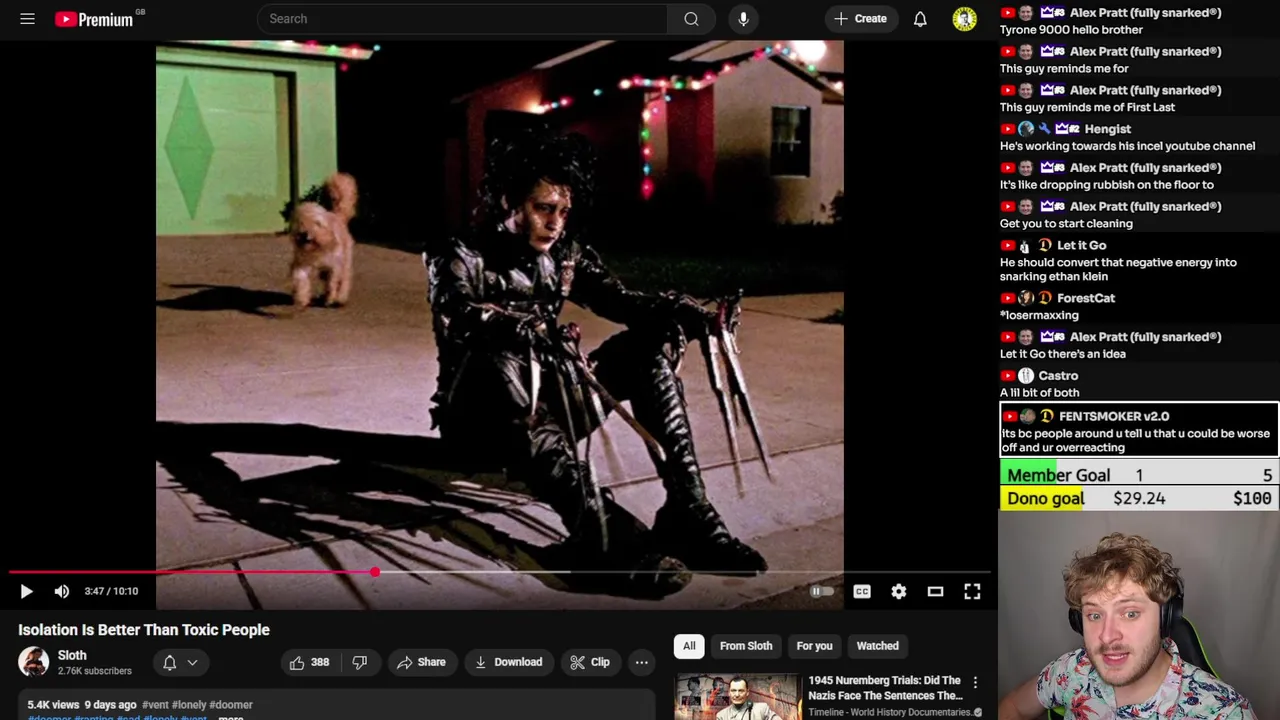This screenshot has height=720, width=1280.
Task: Click Castro chat username
Action: [1058, 376]
